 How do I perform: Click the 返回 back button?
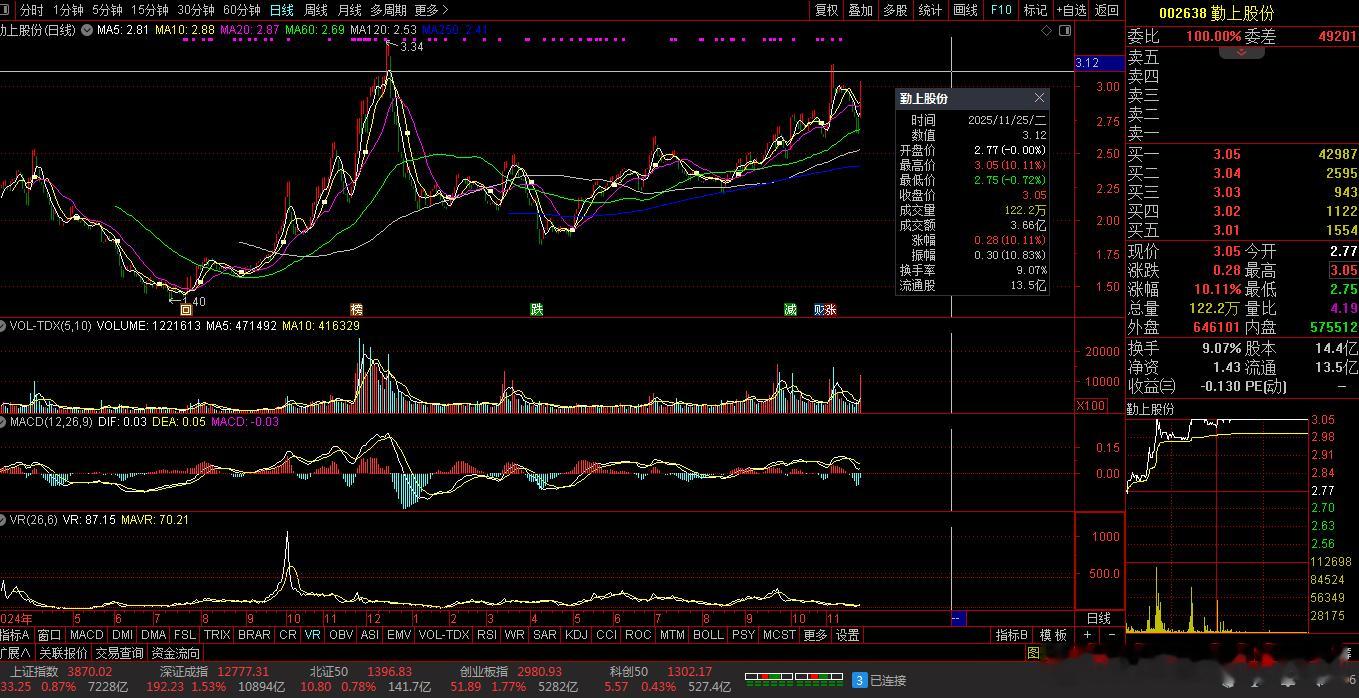coord(1107,10)
